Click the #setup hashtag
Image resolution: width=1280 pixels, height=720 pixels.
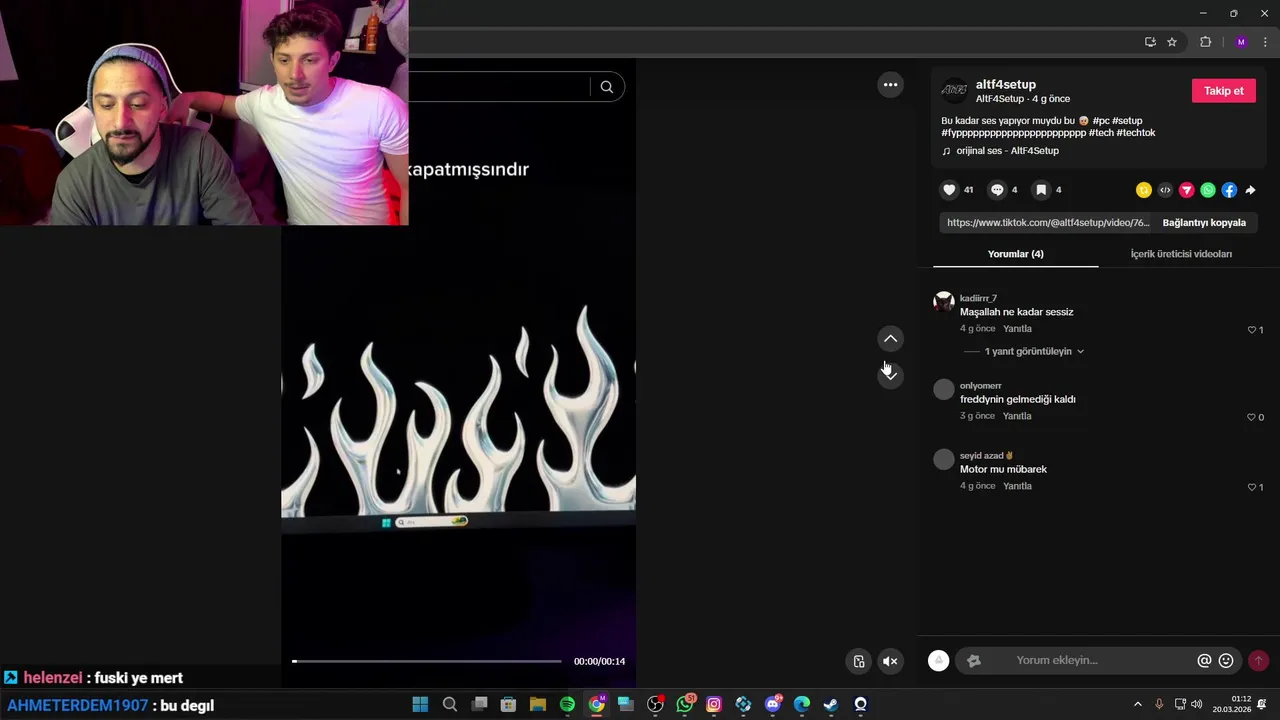tap(1127, 121)
